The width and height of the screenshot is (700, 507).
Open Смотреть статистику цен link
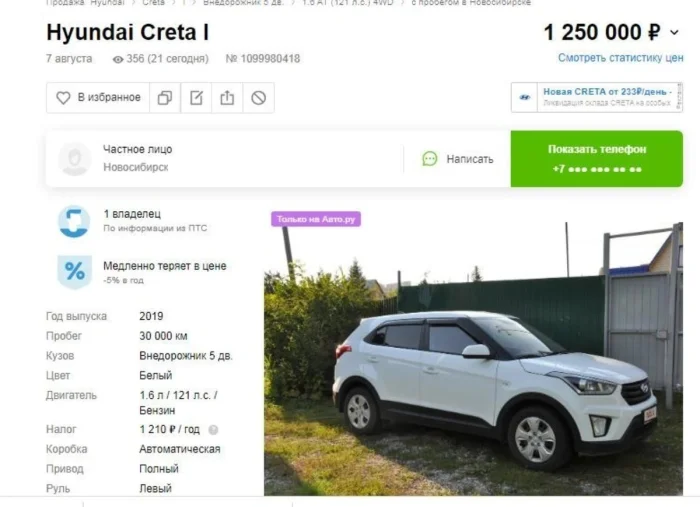click(x=621, y=58)
